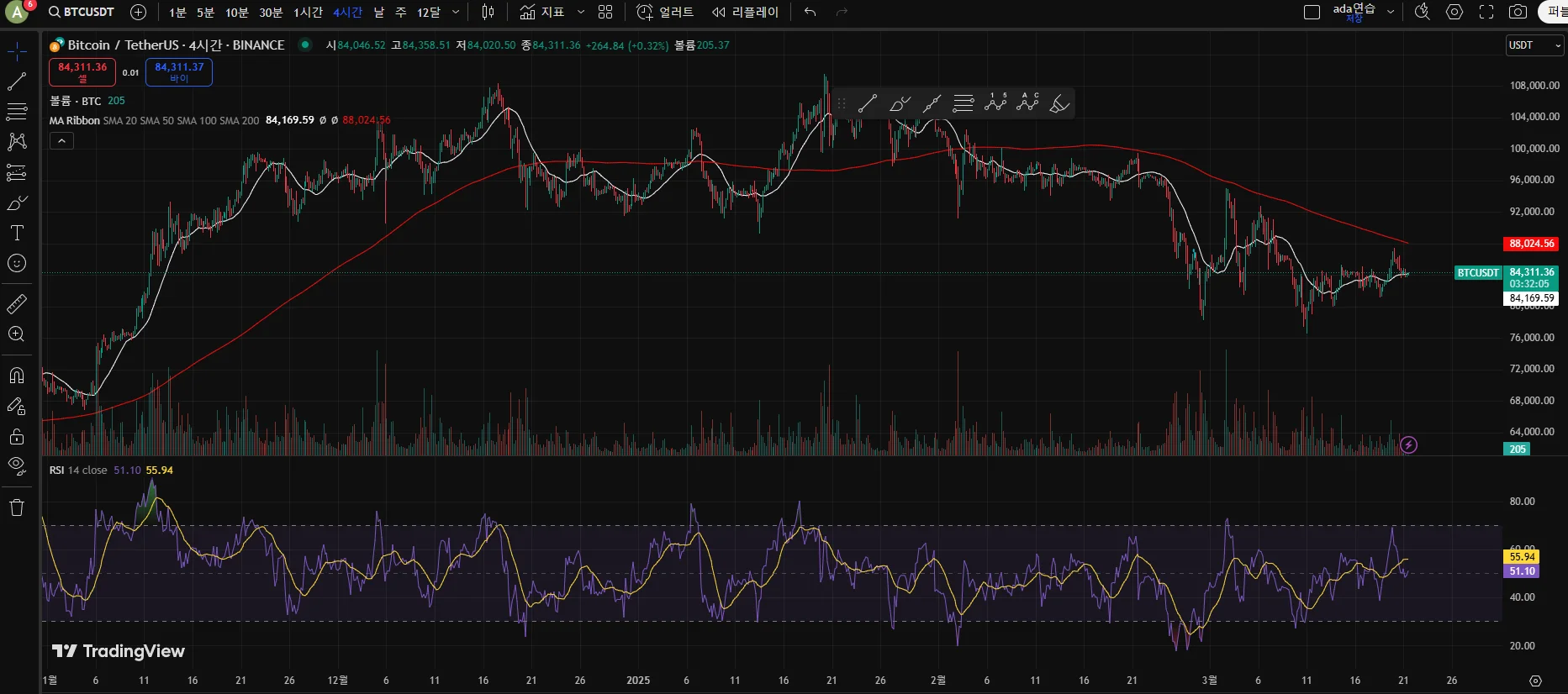Toggle hide drawings eye icon
This screenshot has height=694, width=1568.
17,465
